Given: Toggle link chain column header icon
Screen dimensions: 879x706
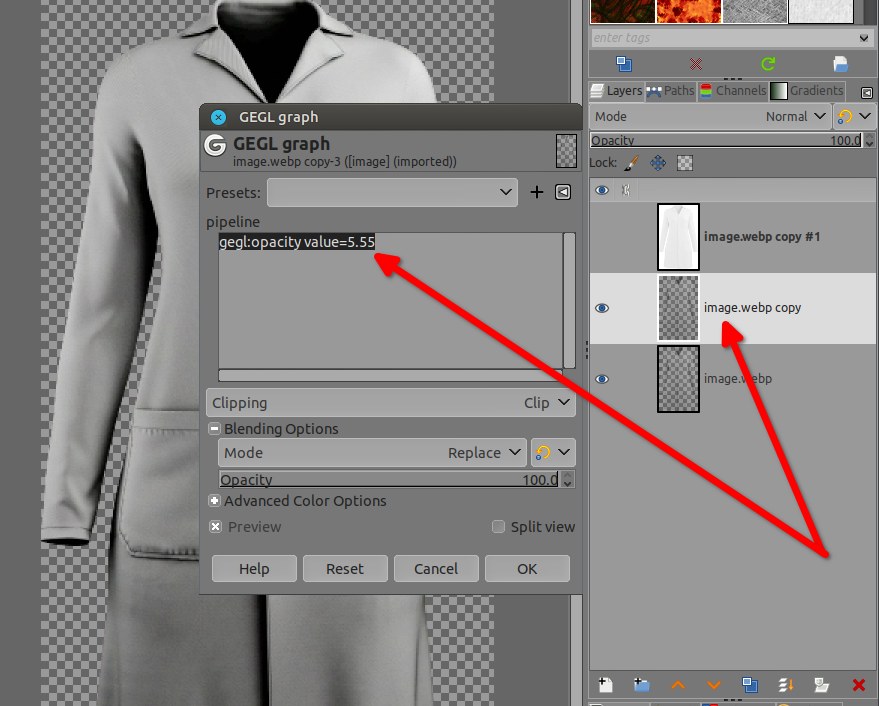Looking at the screenshot, I should 626,190.
